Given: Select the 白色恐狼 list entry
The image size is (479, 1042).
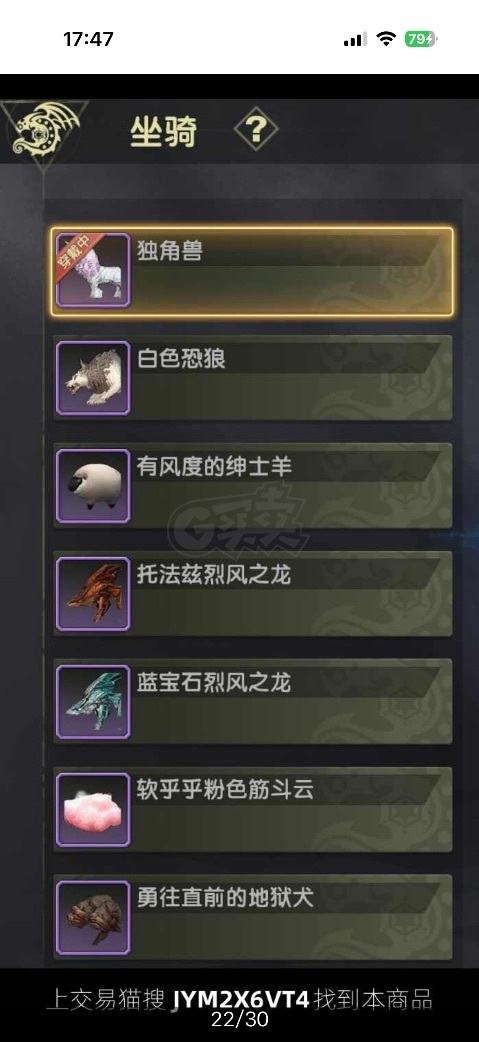Looking at the screenshot, I should (252, 378).
